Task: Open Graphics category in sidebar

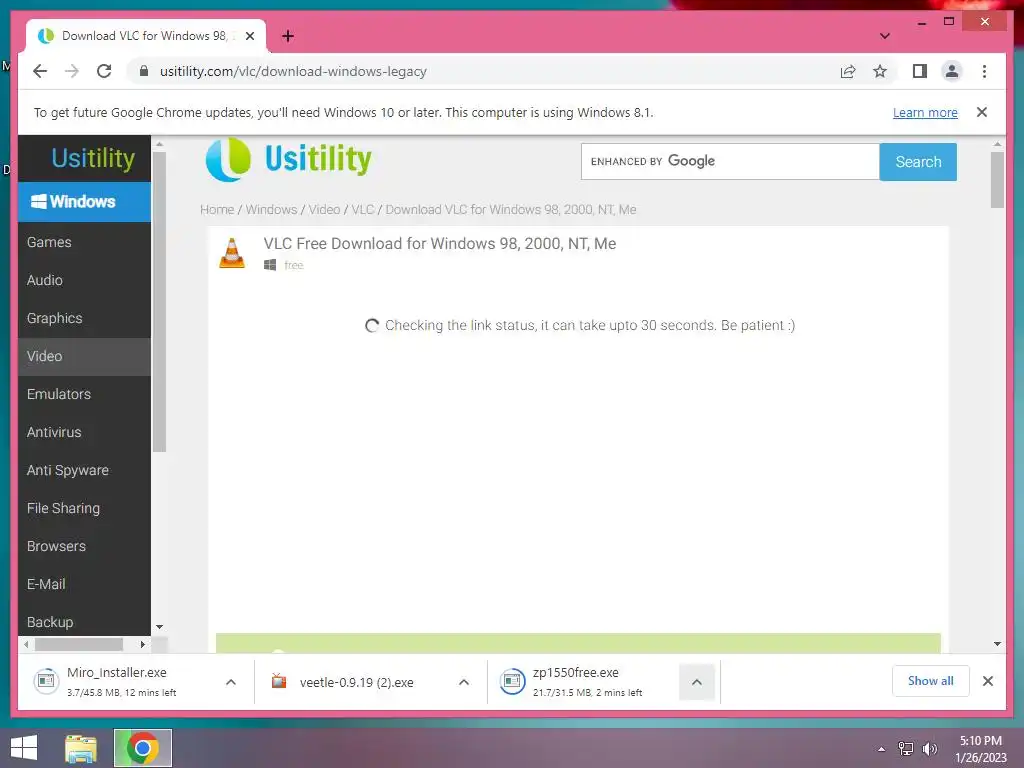Action: pyautogui.click(x=84, y=318)
